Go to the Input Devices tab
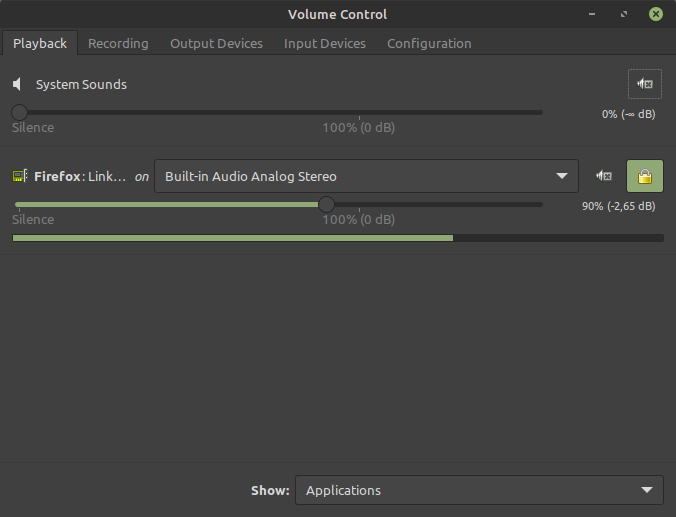The width and height of the screenshot is (676, 517). tap(325, 43)
